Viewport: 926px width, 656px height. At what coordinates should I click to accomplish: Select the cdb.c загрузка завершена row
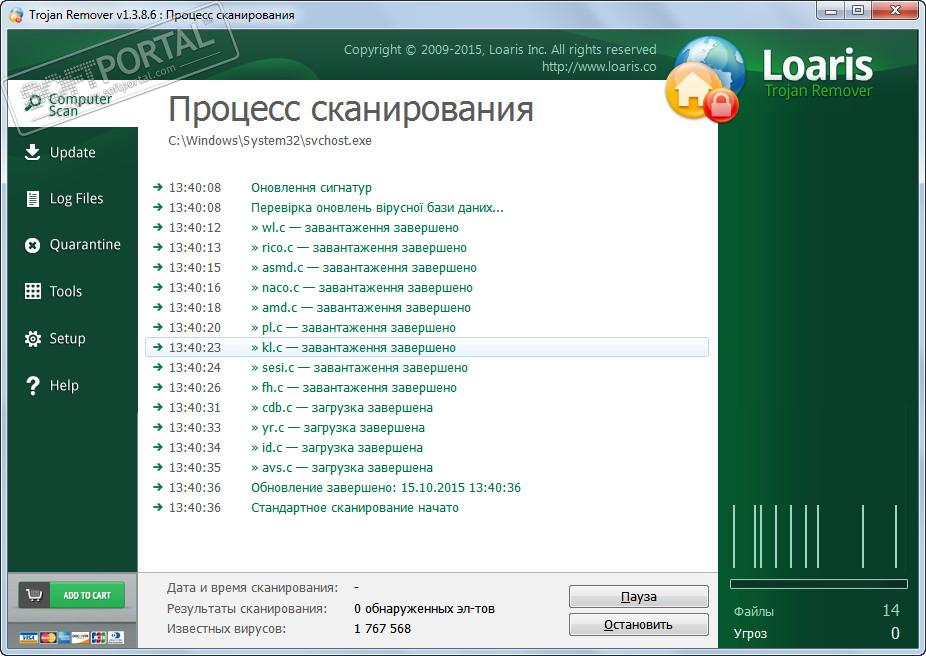pos(426,408)
